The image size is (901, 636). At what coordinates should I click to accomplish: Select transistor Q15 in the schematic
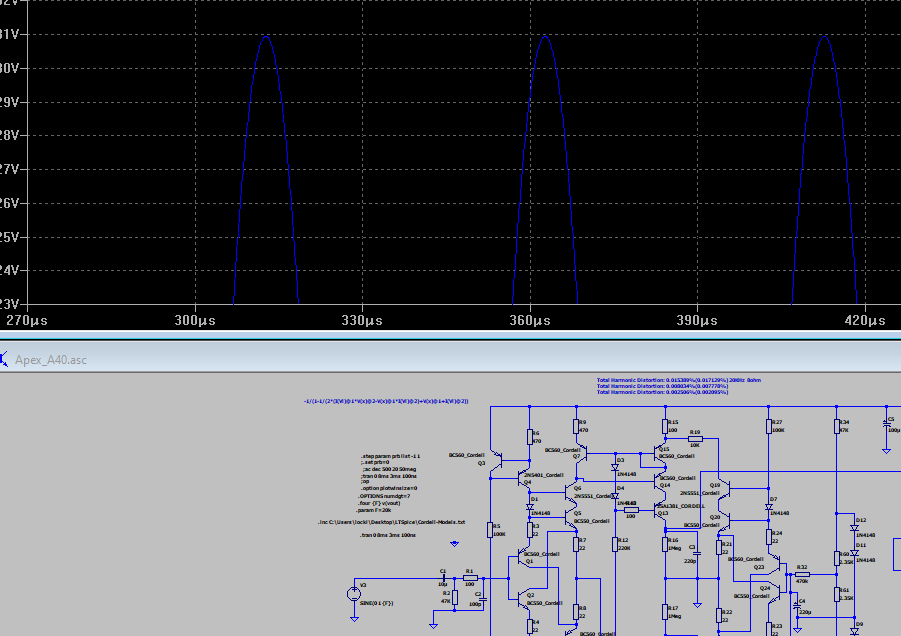point(660,453)
